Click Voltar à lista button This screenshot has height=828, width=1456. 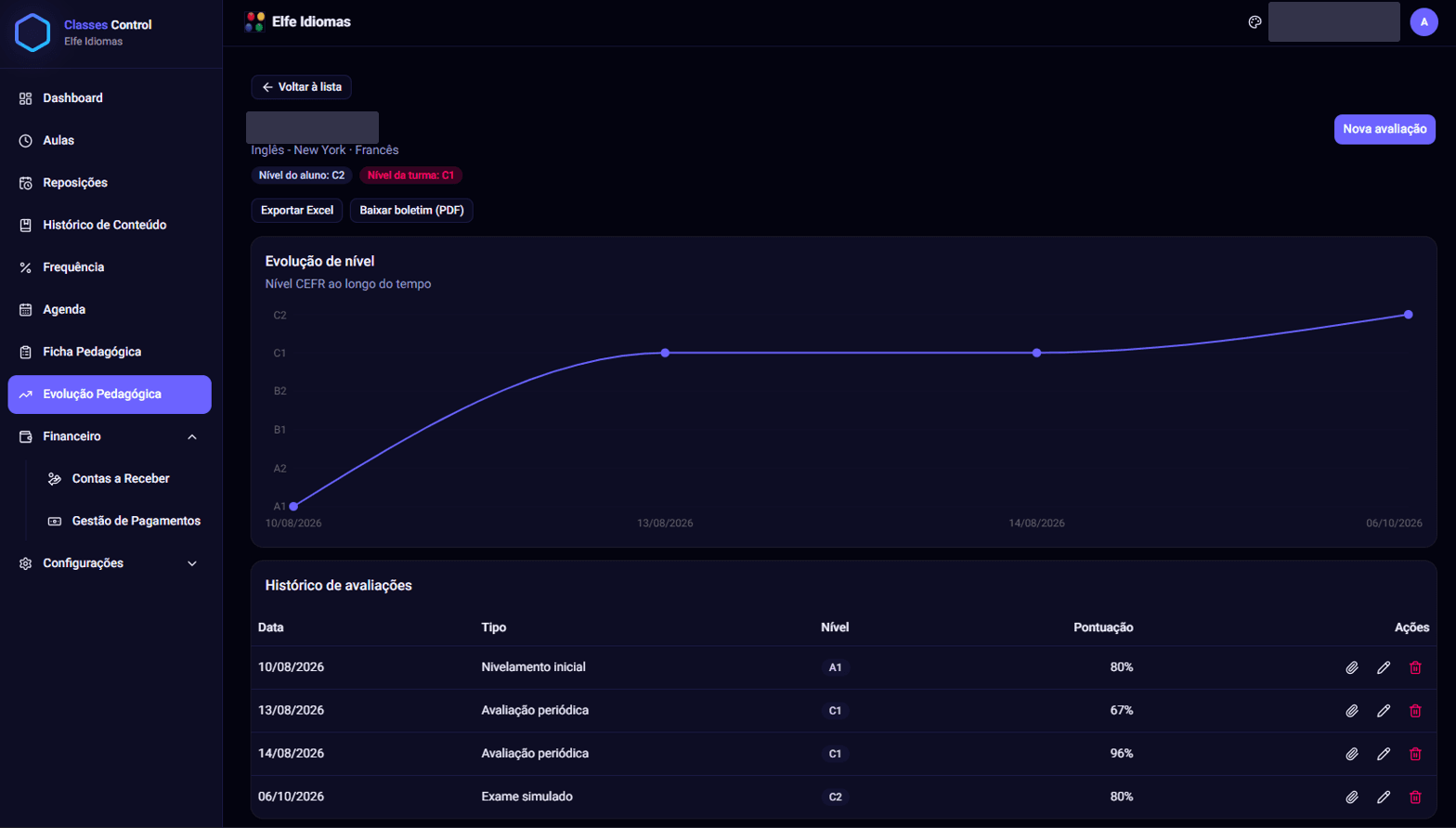tap(301, 87)
